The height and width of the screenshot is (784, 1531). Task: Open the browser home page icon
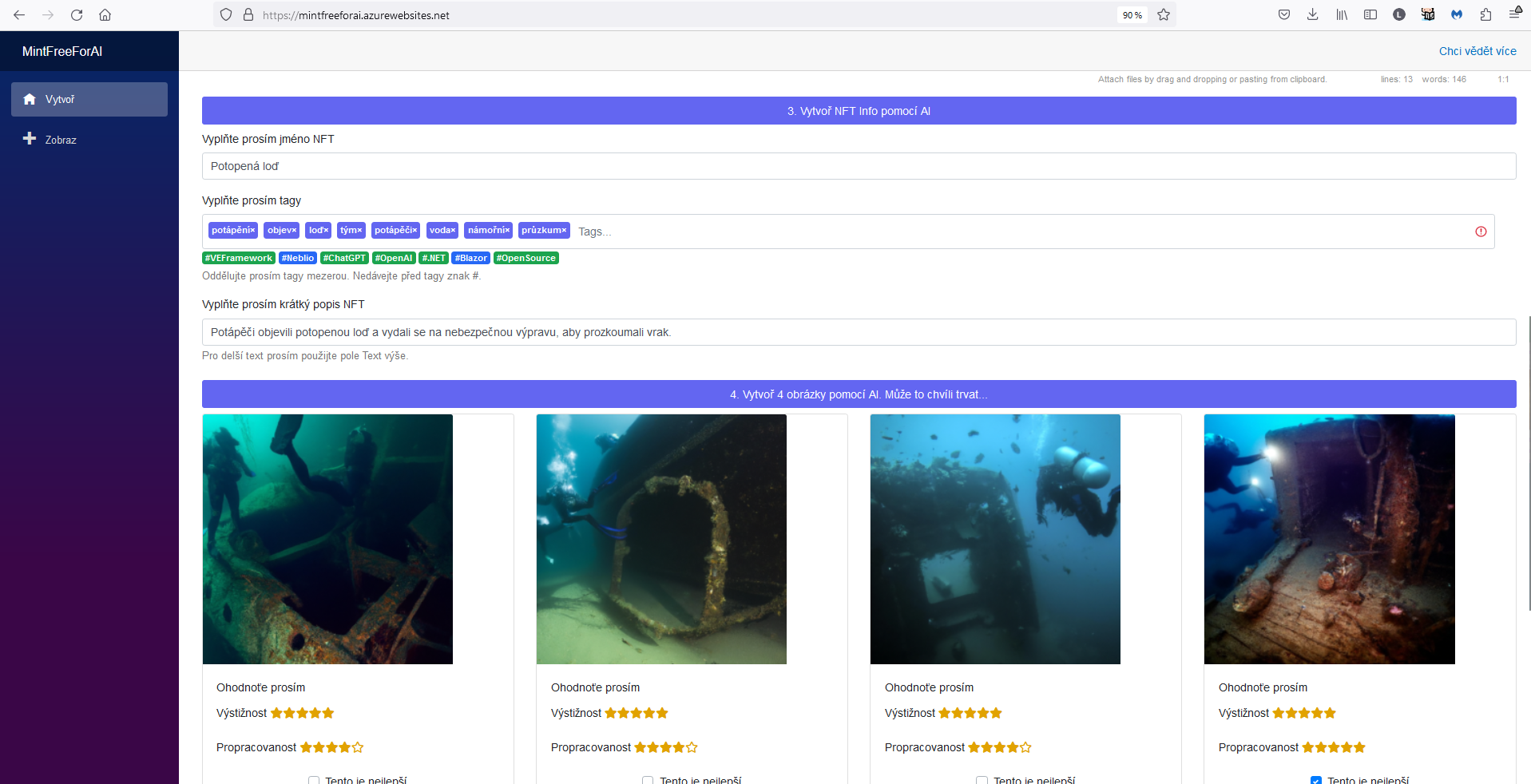click(105, 15)
